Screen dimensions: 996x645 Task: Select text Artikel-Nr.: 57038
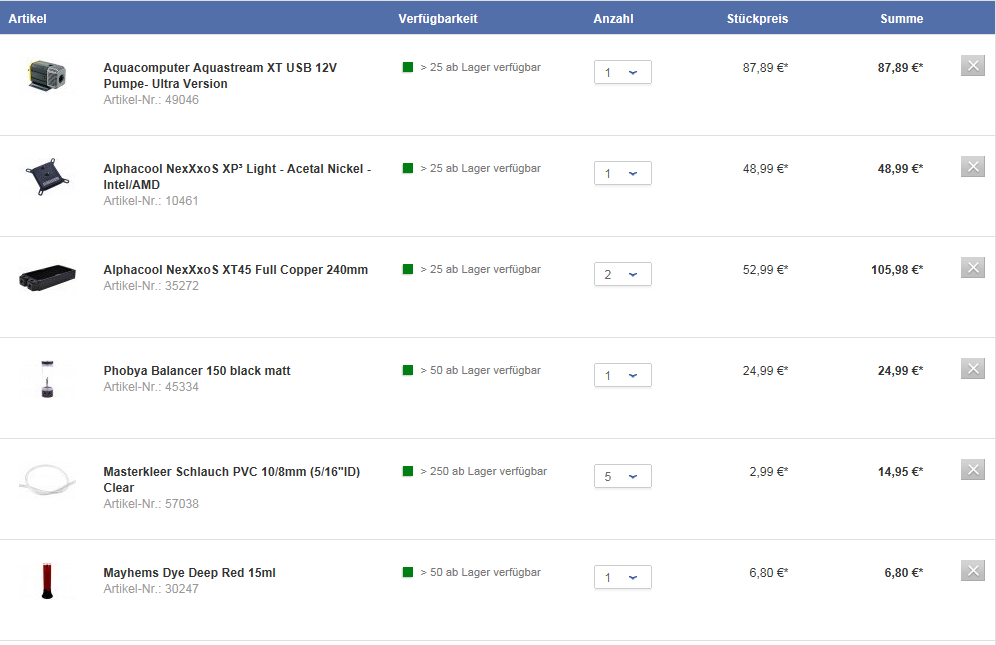click(x=151, y=504)
